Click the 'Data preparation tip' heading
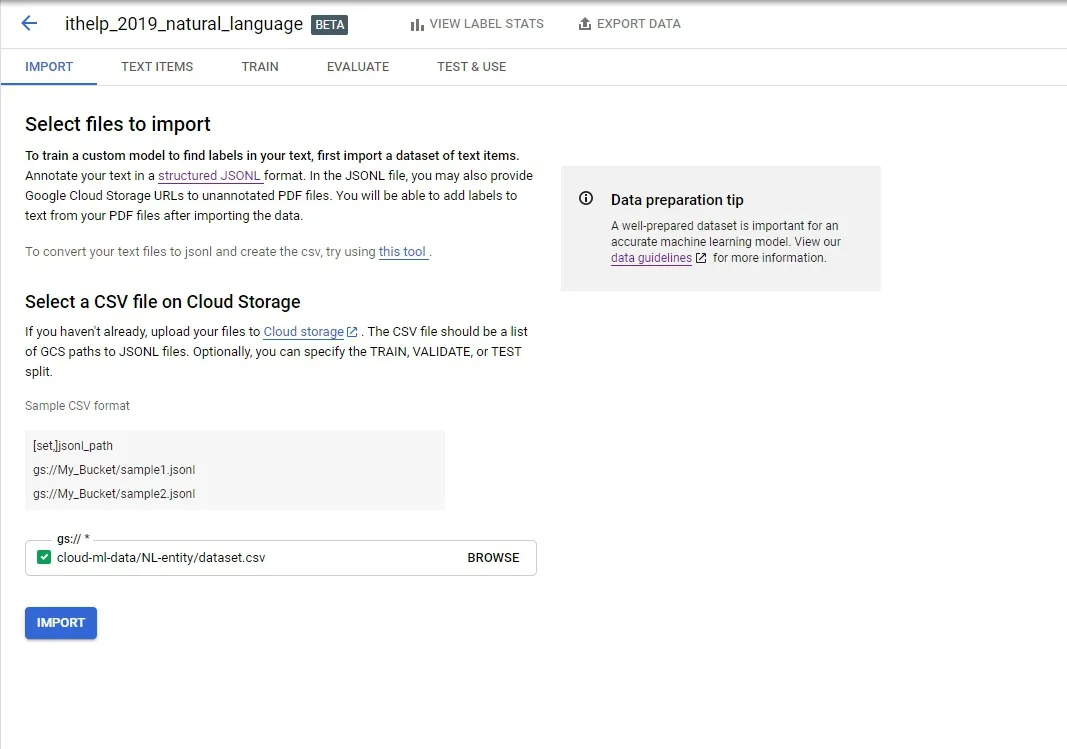This screenshot has width=1067, height=749. [x=677, y=200]
